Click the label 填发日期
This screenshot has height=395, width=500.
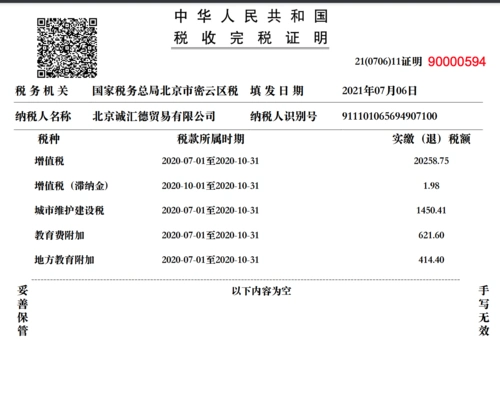[277, 91]
